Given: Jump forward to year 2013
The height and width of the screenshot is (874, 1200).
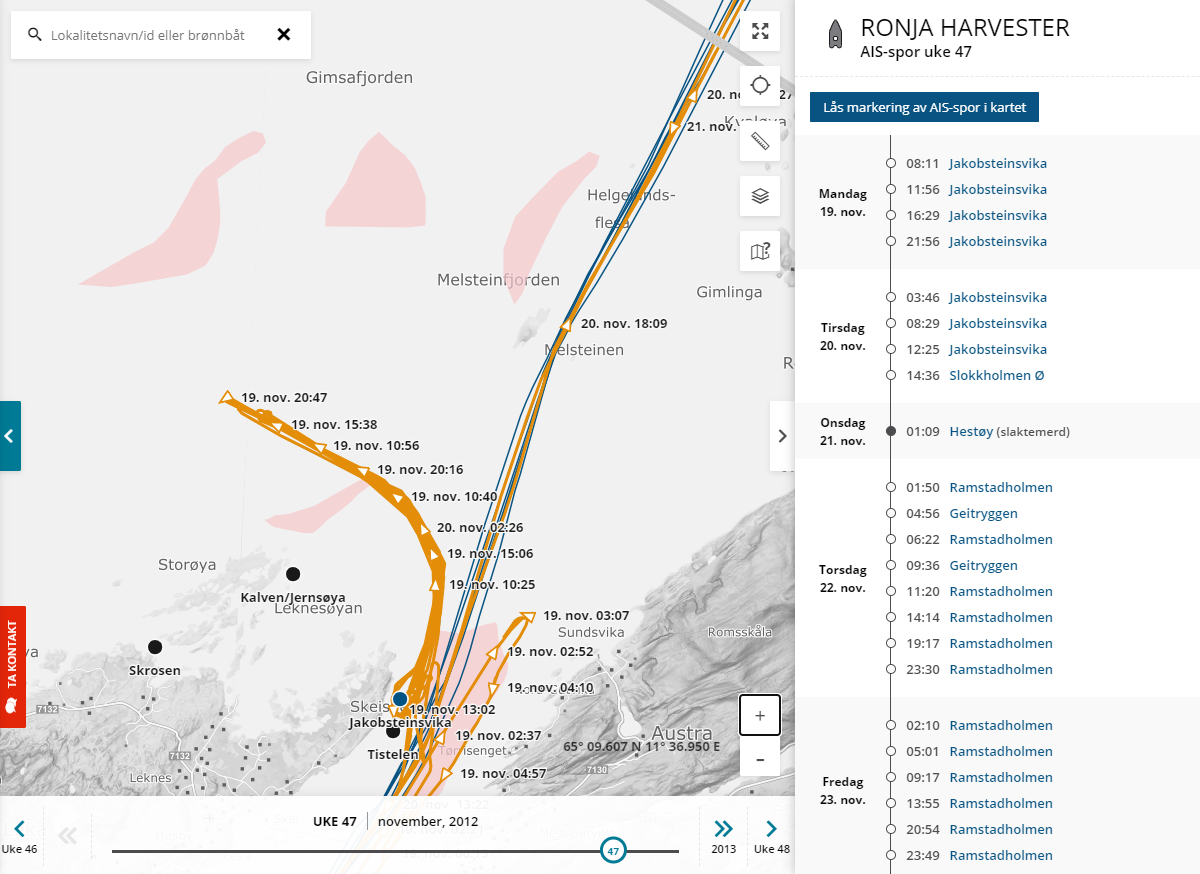Looking at the screenshot, I should click(723, 836).
